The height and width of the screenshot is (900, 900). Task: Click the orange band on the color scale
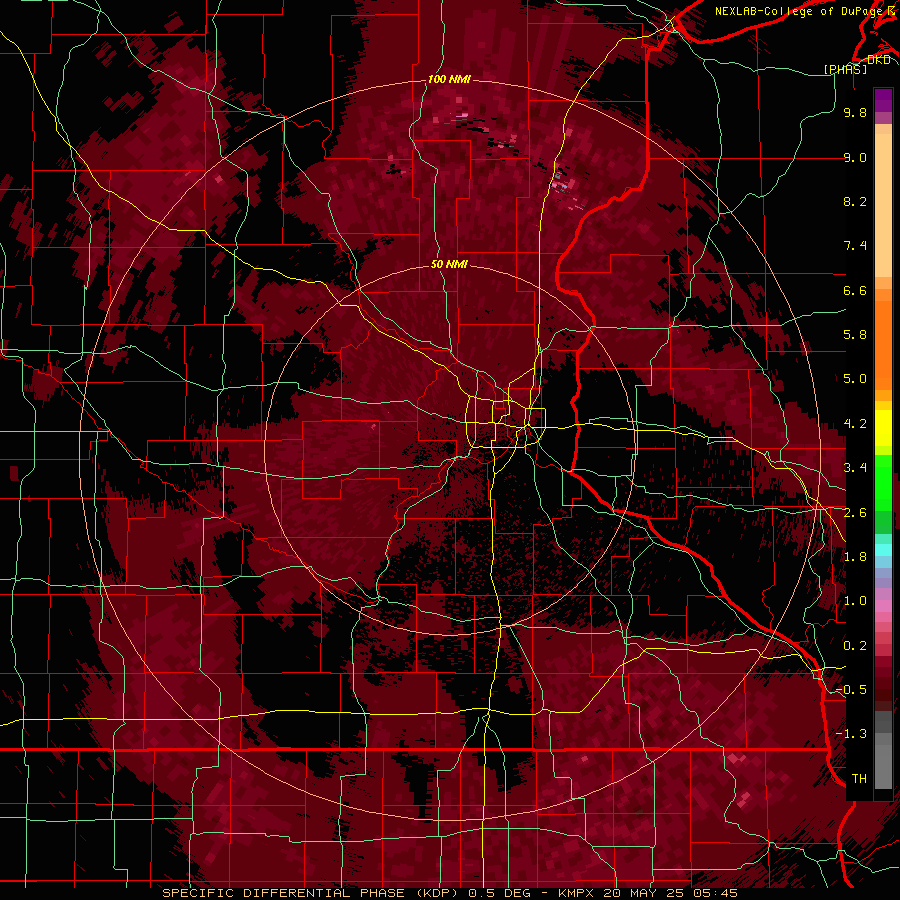(883, 339)
